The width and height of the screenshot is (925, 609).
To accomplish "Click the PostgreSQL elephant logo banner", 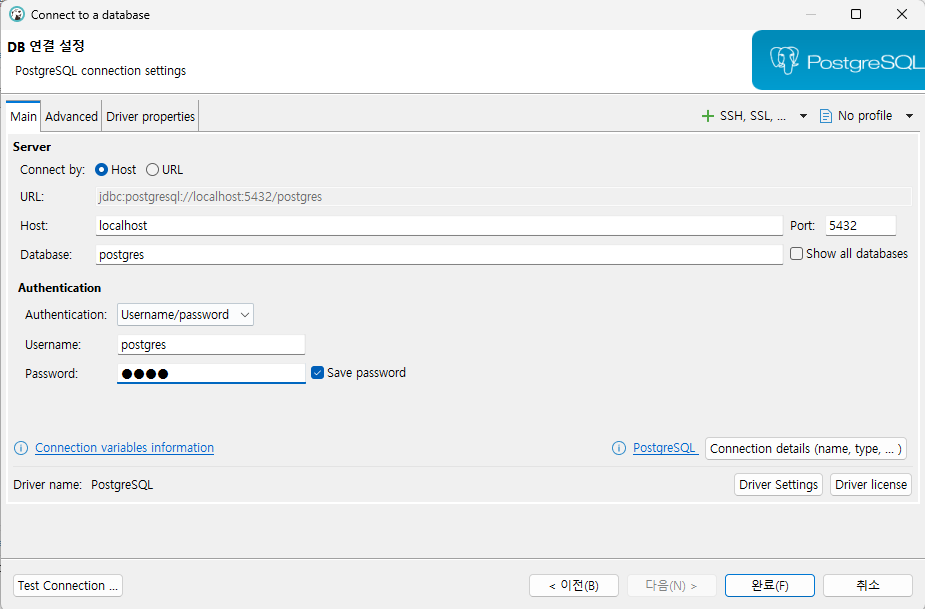I will click(838, 60).
